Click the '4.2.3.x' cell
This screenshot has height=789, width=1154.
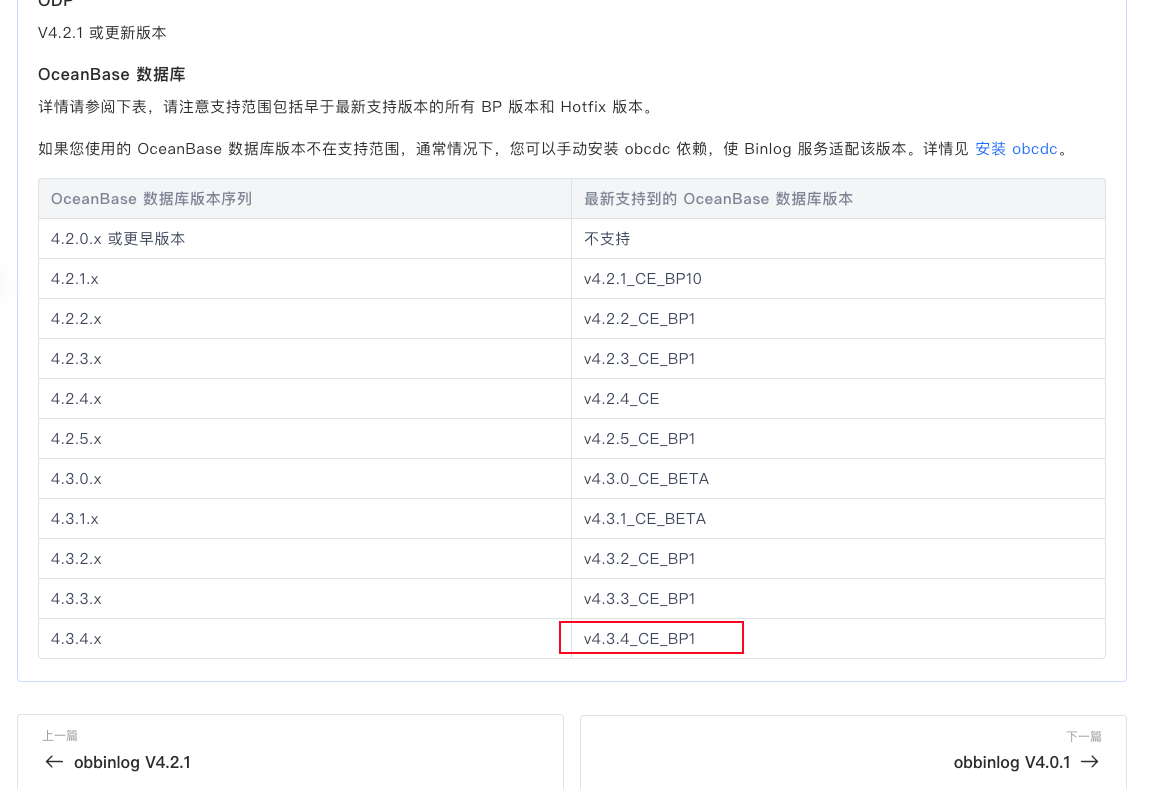(305, 358)
